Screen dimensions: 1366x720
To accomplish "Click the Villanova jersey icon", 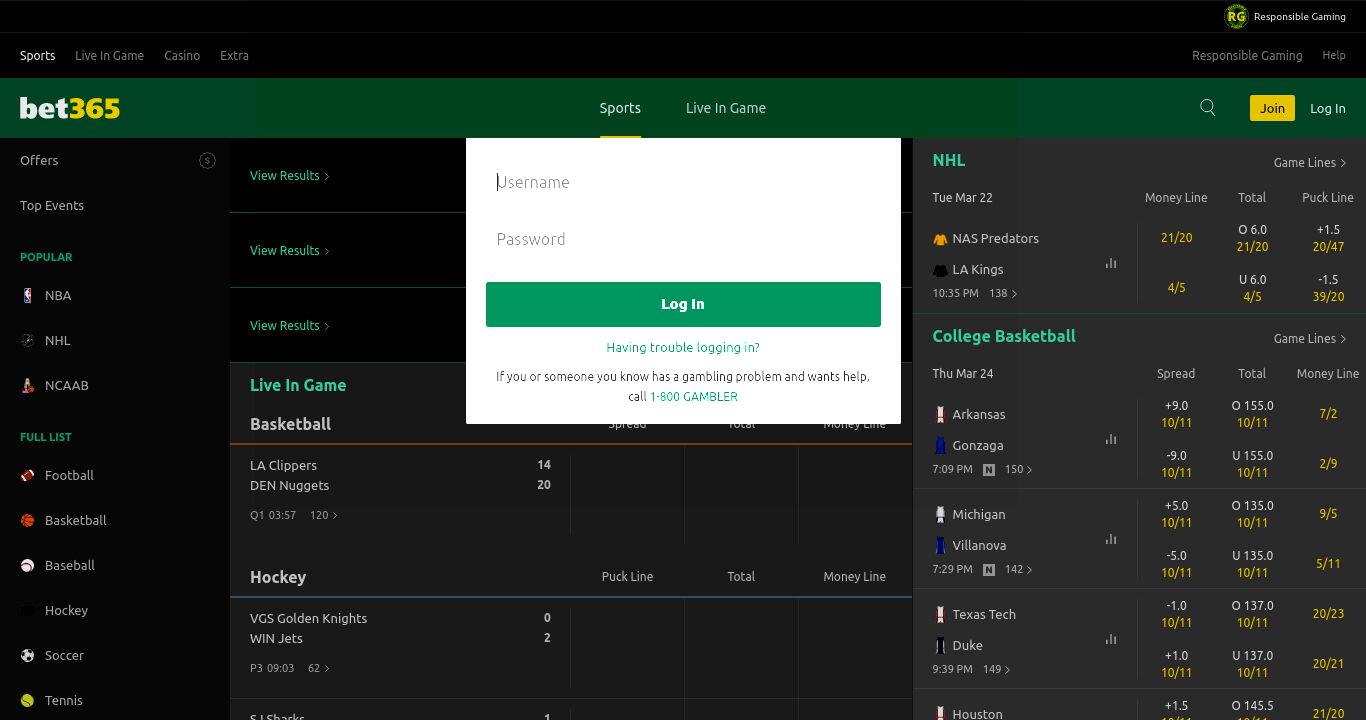I will pyautogui.click(x=940, y=545).
